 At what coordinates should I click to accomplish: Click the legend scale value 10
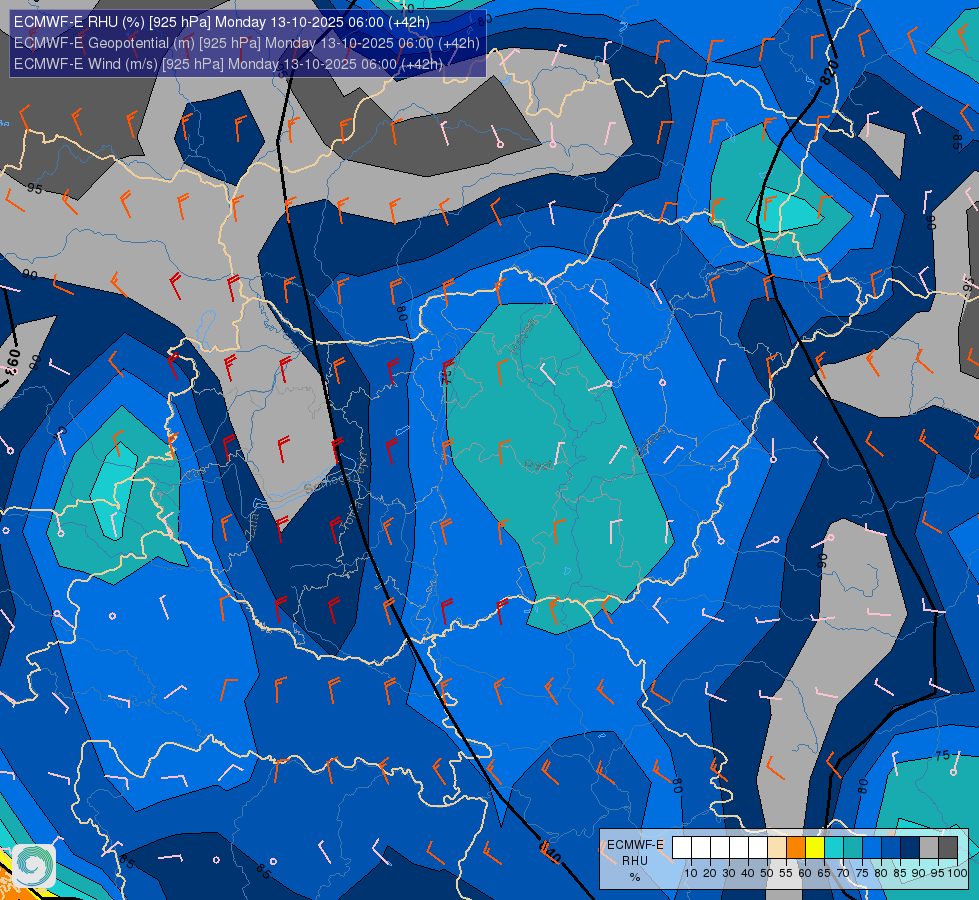click(x=691, y=873)
